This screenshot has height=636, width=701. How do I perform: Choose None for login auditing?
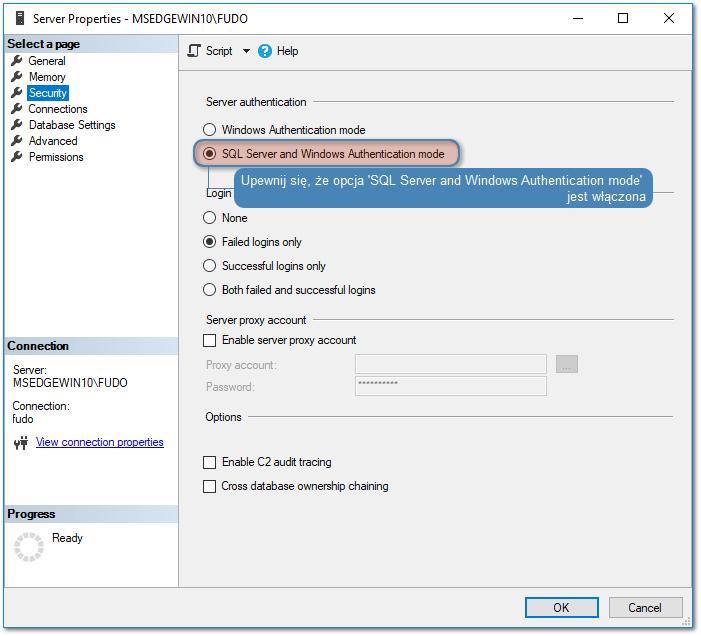pos(209,218)
